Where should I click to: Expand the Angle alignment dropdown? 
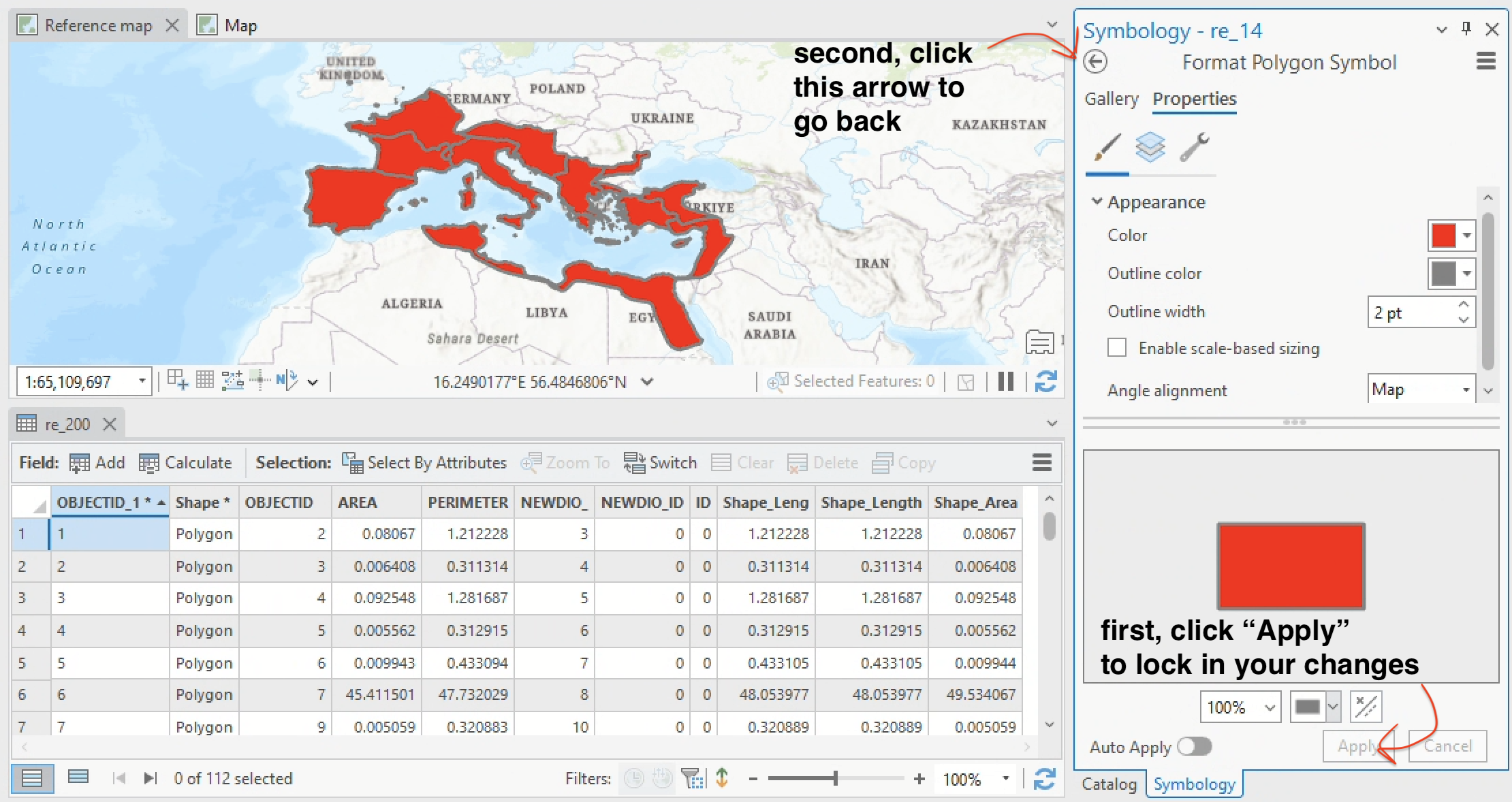[x=1465, y=390]
